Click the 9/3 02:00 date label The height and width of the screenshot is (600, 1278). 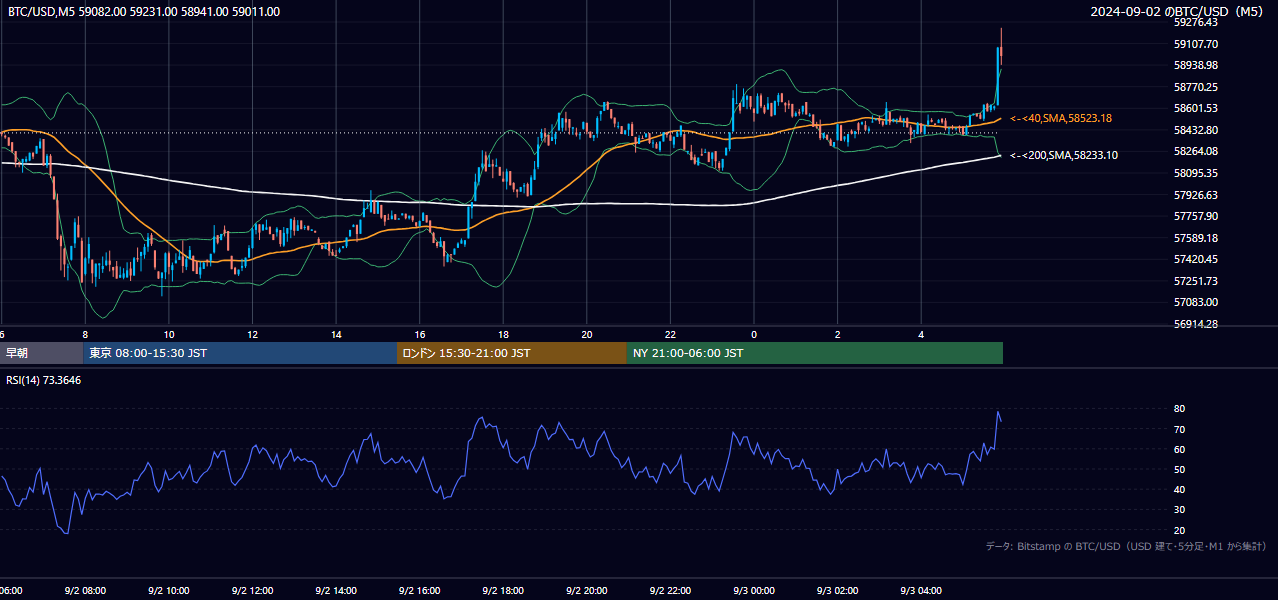837,591
